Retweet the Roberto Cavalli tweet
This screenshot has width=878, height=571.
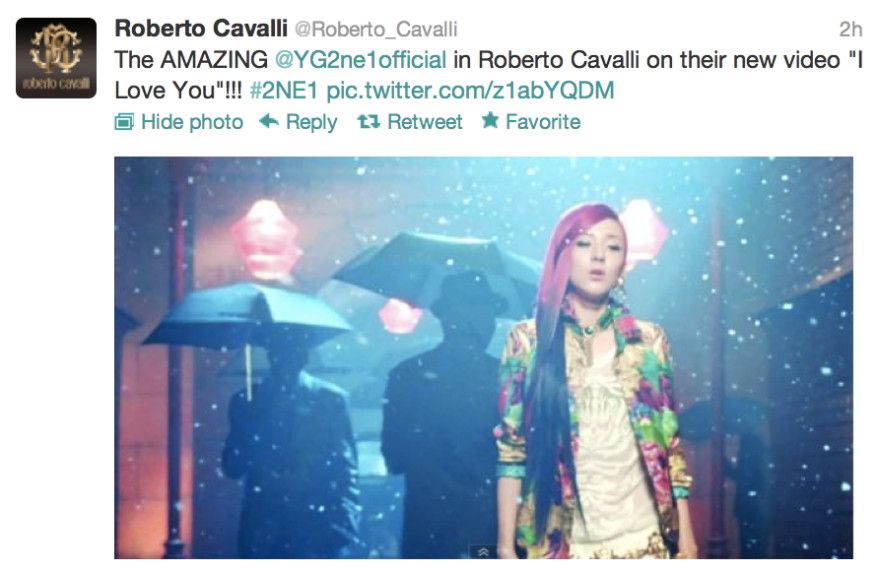pyautogui.click(x=425, y=121)
